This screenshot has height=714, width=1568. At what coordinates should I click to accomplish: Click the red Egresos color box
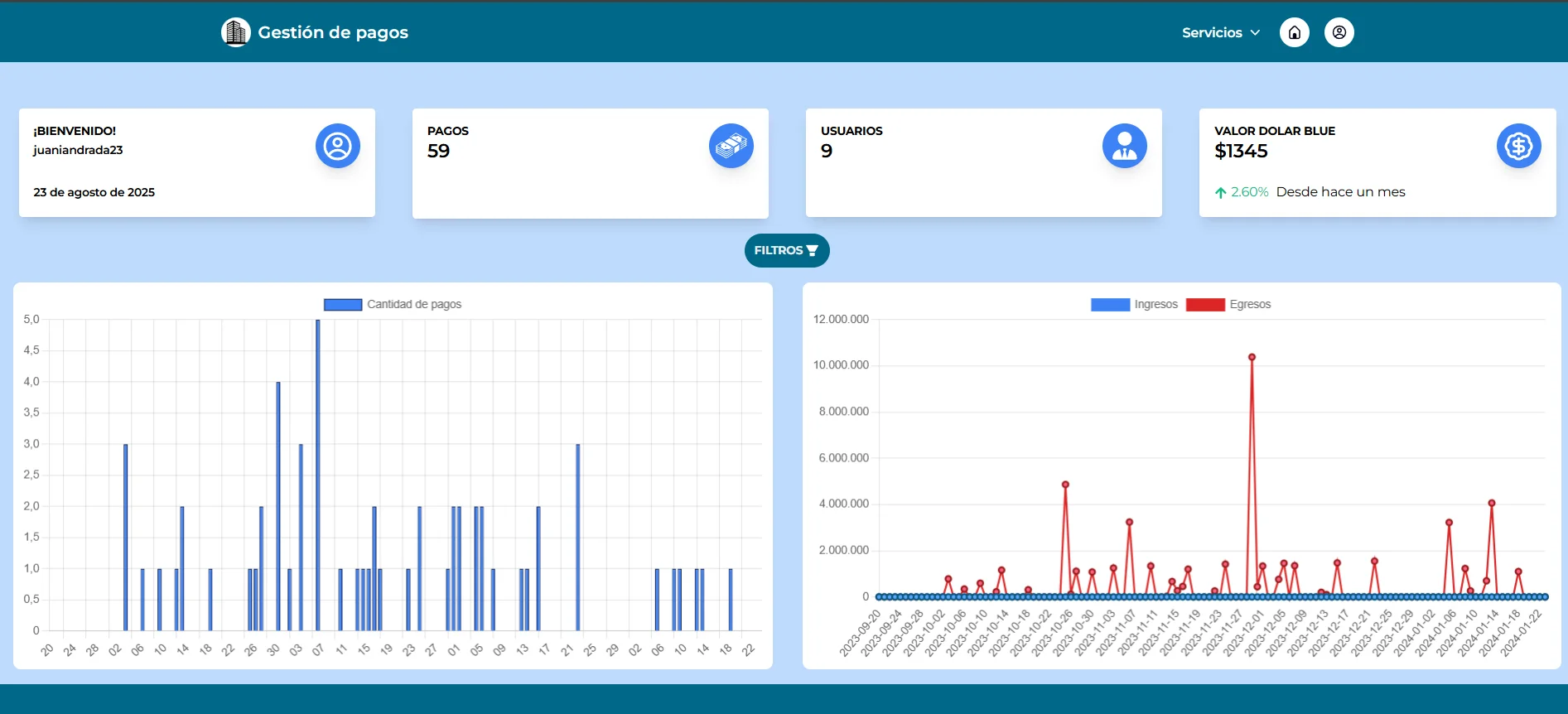[1204, 305]
